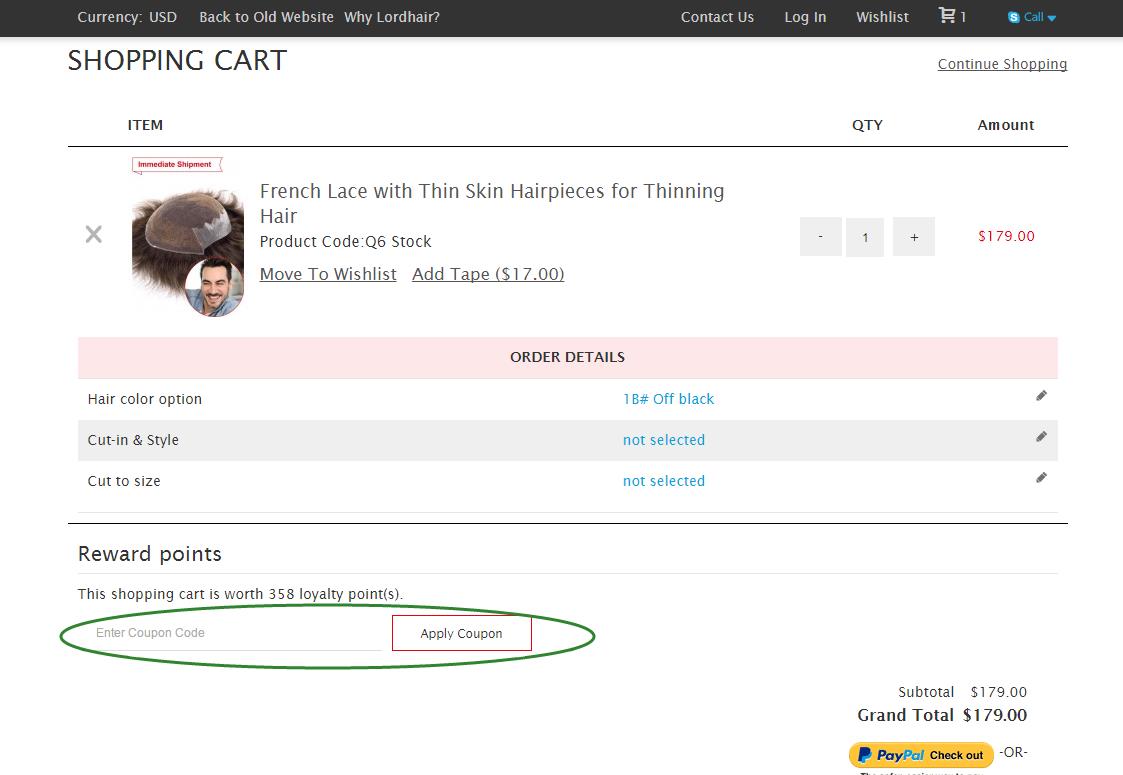Edit Cut-in & Style pencil icon
1123x775 pixels.
pyautogui.click(x=1041, y=437)
